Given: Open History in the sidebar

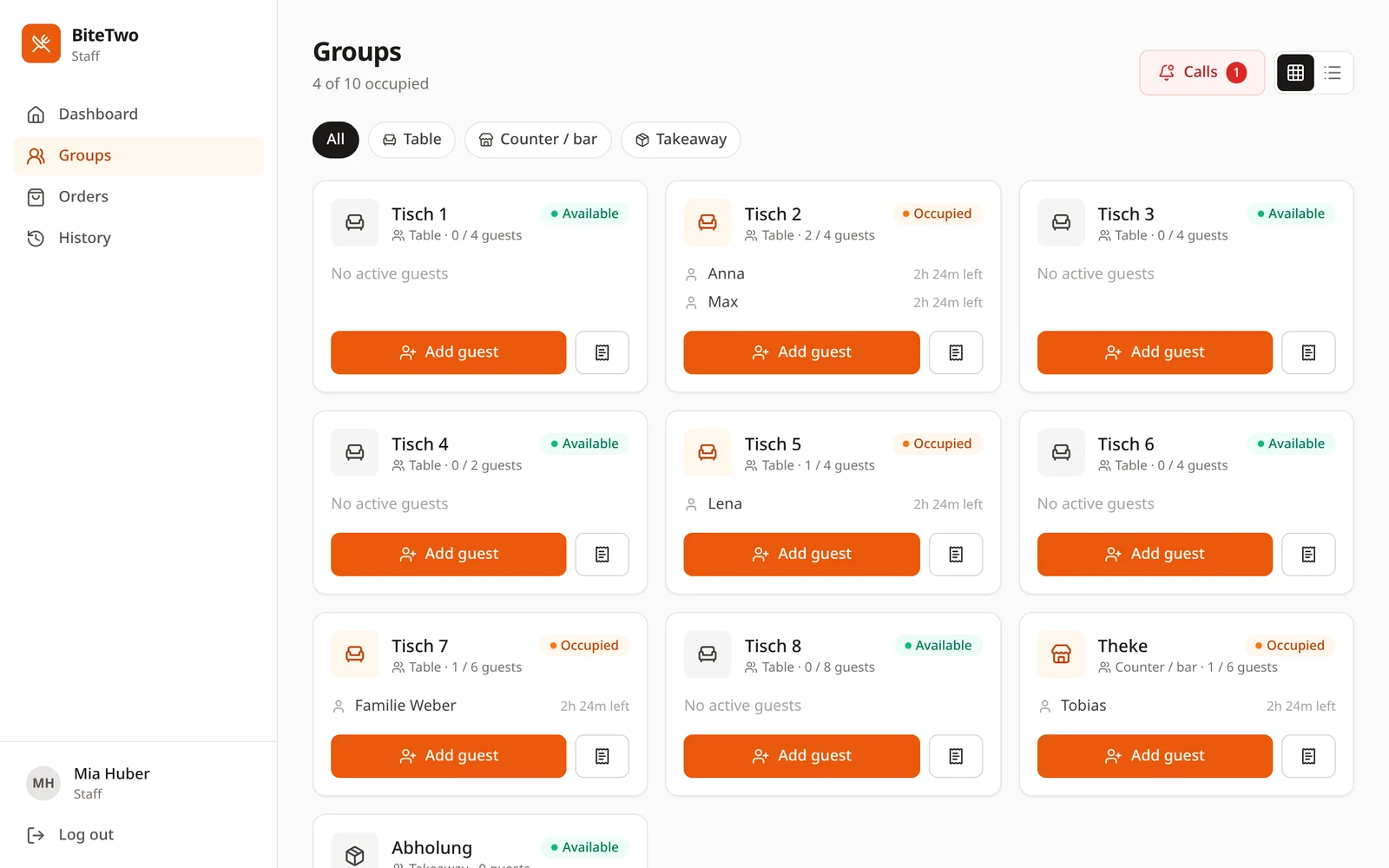Looking at the screenshot, I should click(139, 238).
